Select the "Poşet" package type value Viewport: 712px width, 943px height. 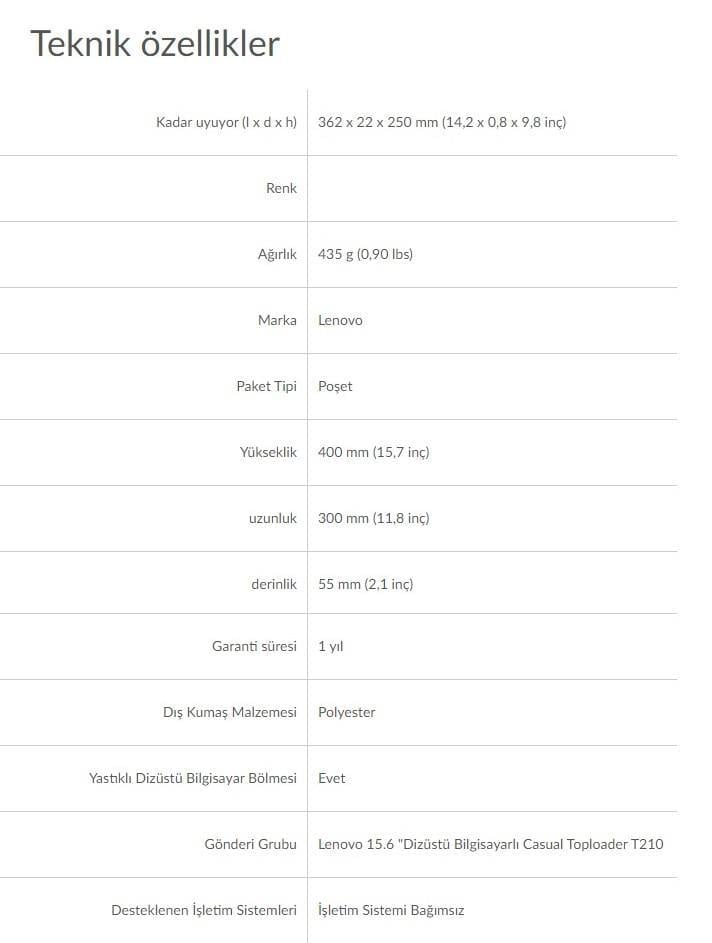(335, 386)
